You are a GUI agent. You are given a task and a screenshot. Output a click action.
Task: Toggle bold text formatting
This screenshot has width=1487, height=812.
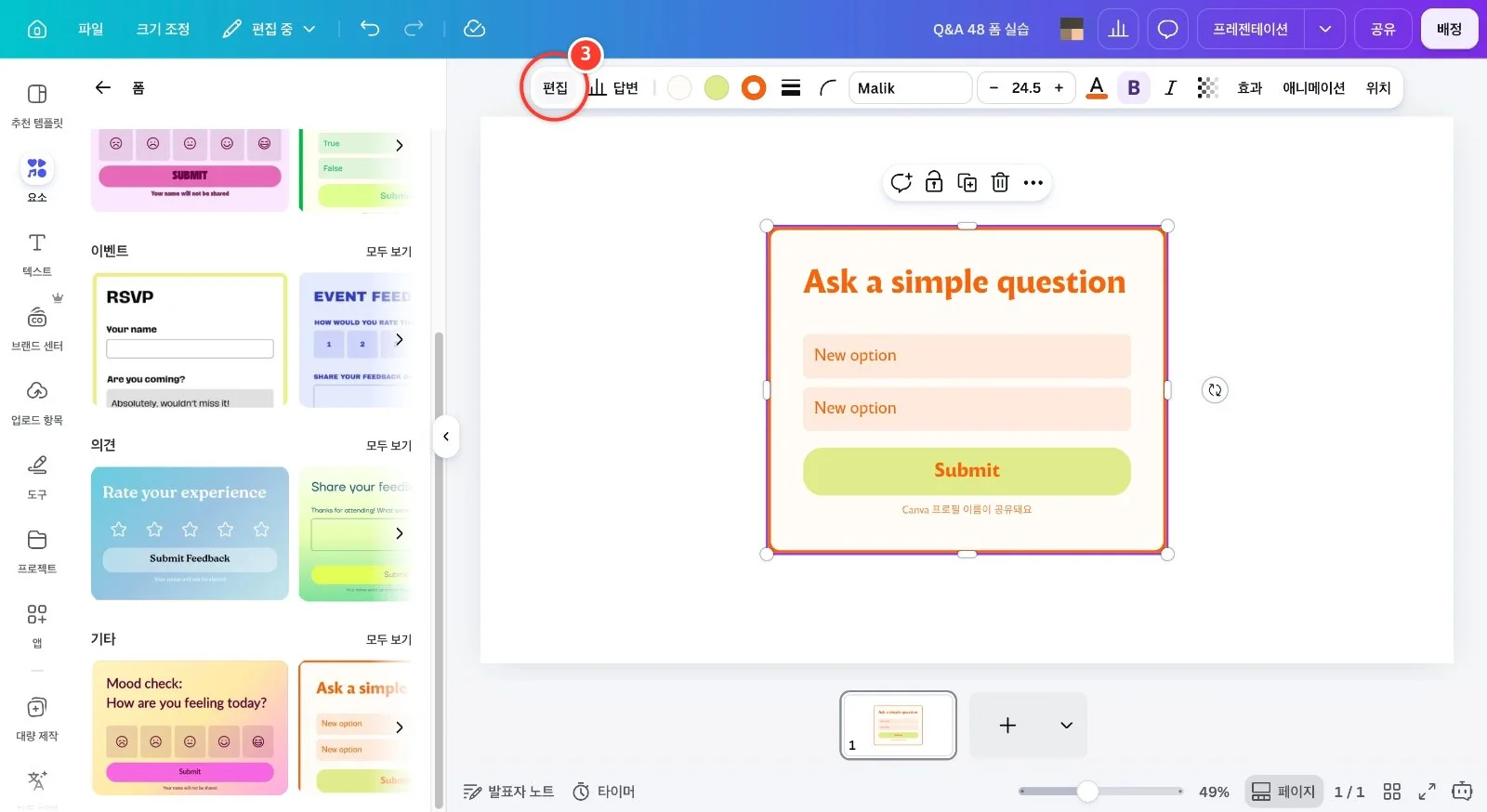[x=1134, y=88]
